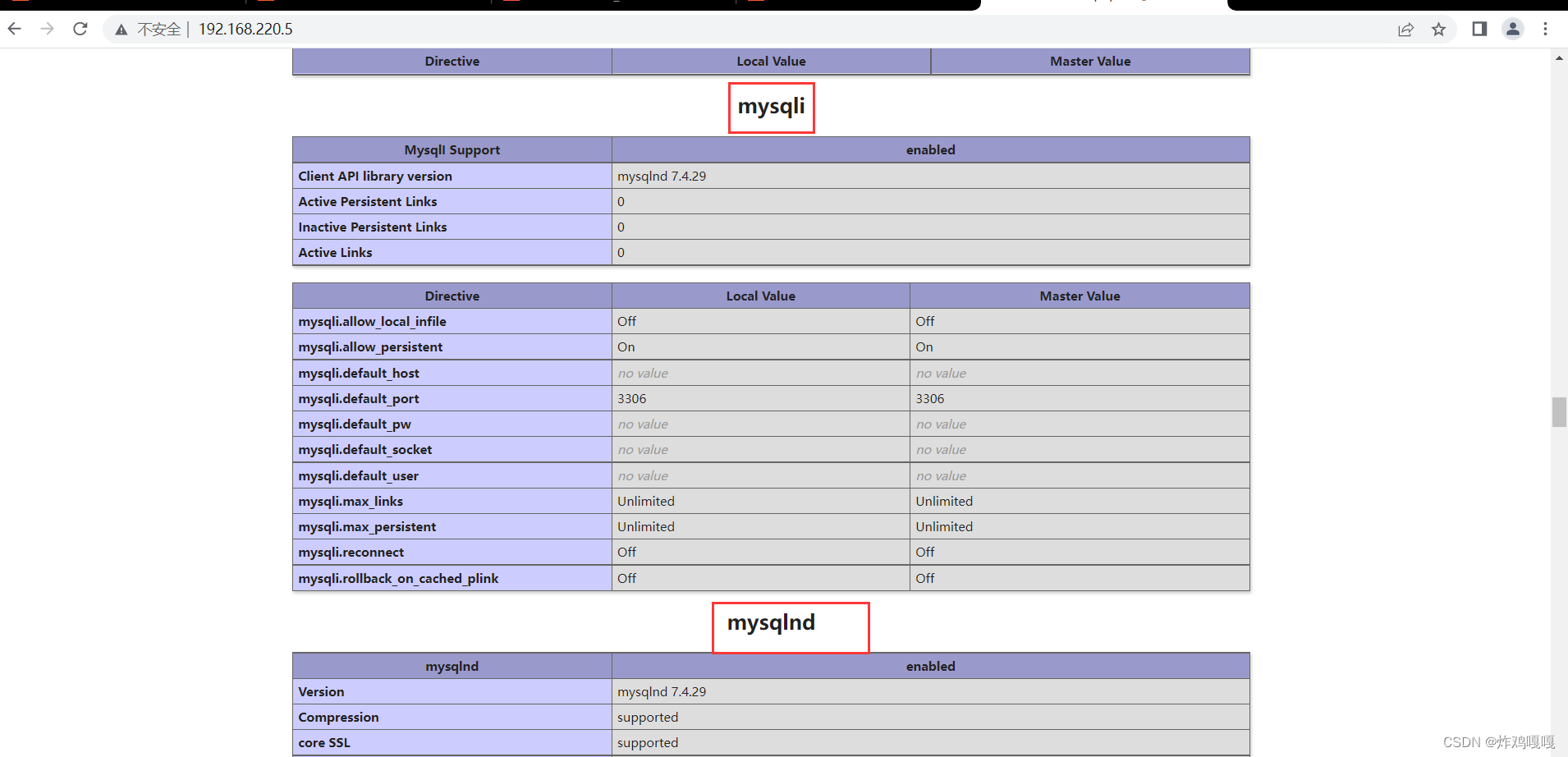Select 'Client API library version' row label
This screenshot has height=757, width=1568.
[375, 176]
